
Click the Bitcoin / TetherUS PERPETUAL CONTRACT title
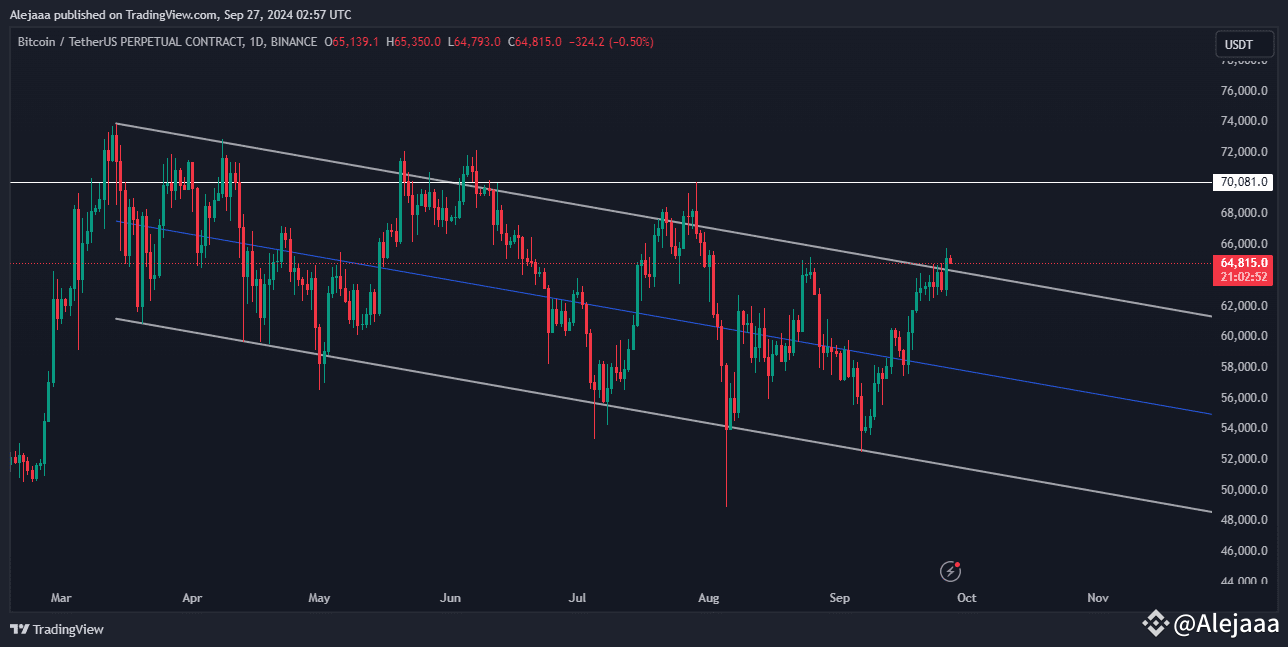tap(130, 42)
